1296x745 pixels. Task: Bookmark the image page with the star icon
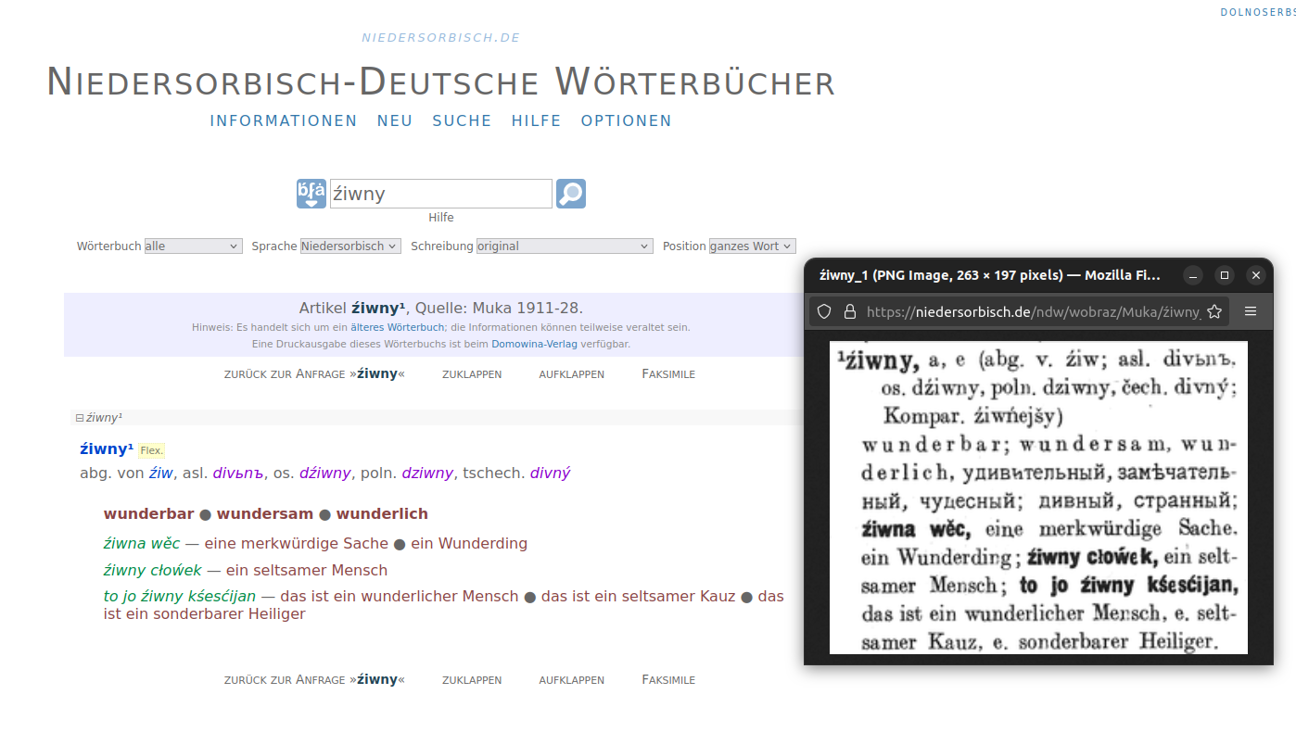click(x=1214, y=311)
